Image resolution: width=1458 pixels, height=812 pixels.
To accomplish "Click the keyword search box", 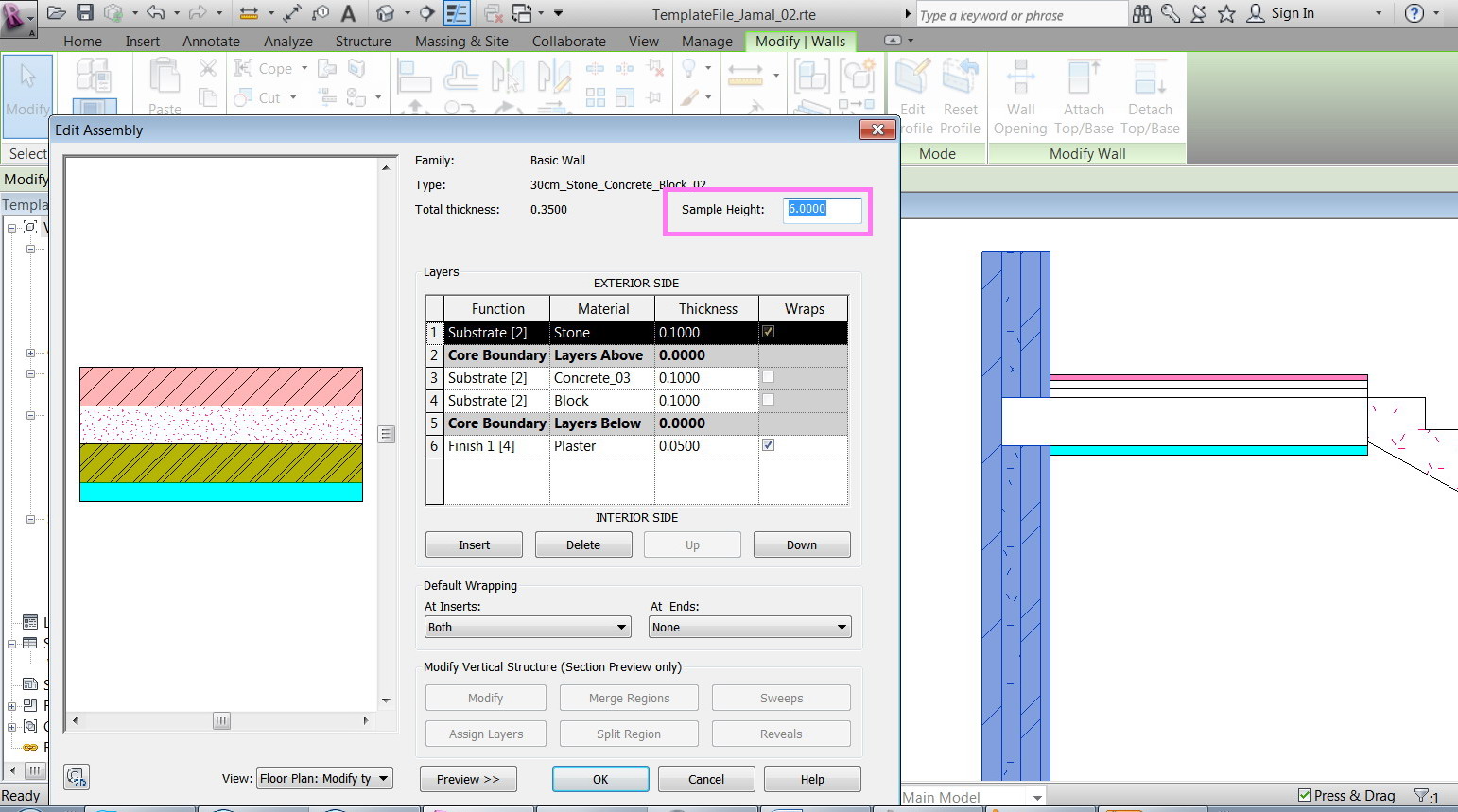I will click(x=1021, y=14).
